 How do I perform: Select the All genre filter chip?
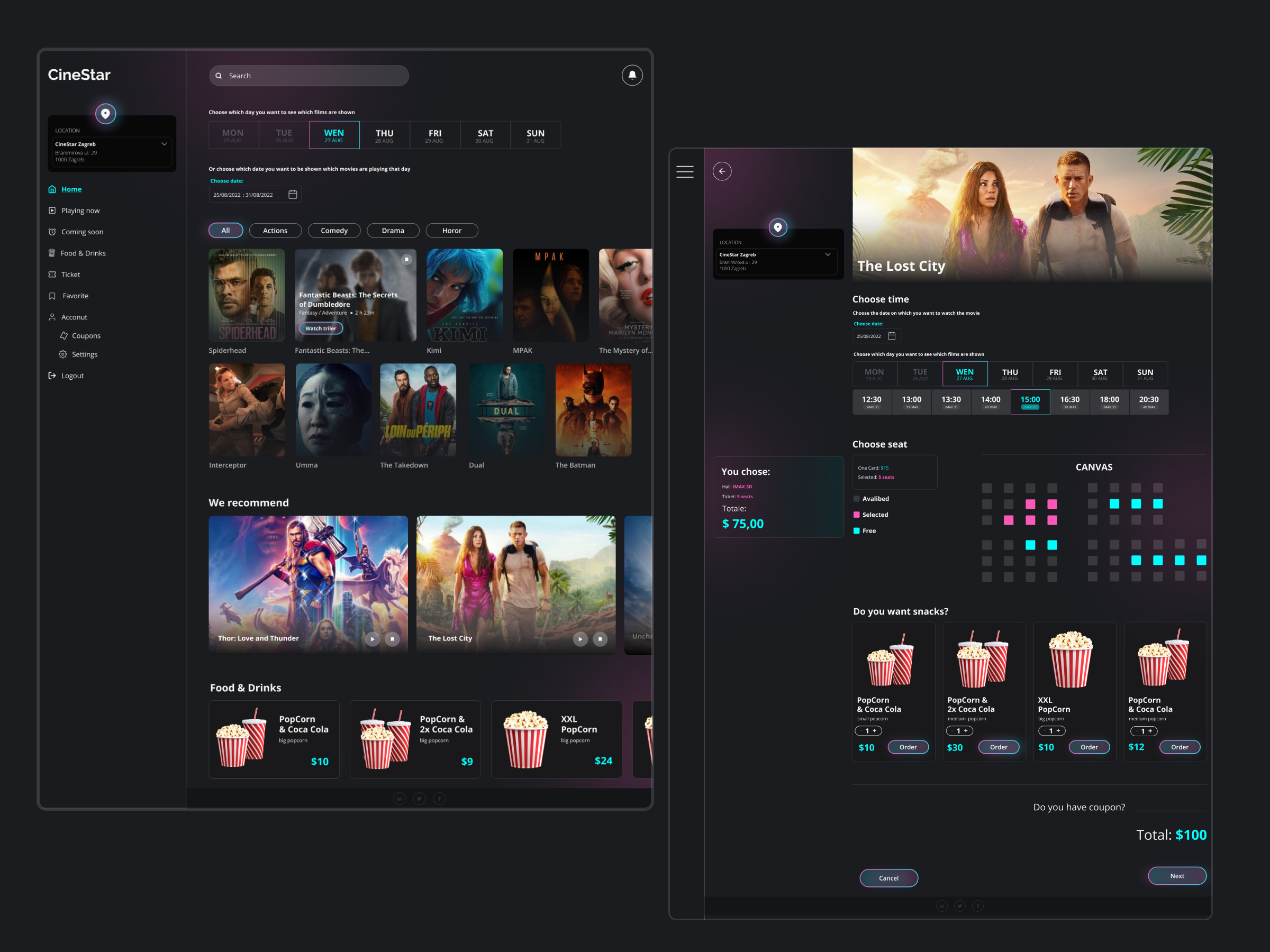pyautogui.click(x=225, y=230)
